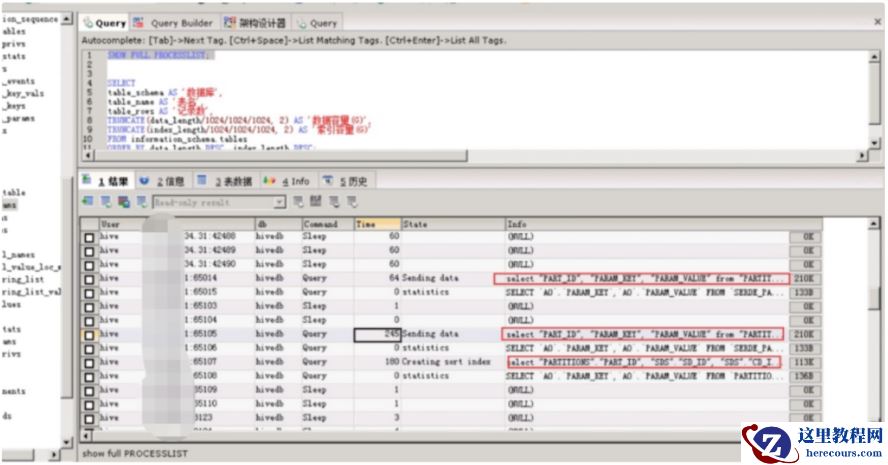Click the results grid horizontal scroll-left arrow
Viewport: 888px width, 465px height.
coord(87,436)
